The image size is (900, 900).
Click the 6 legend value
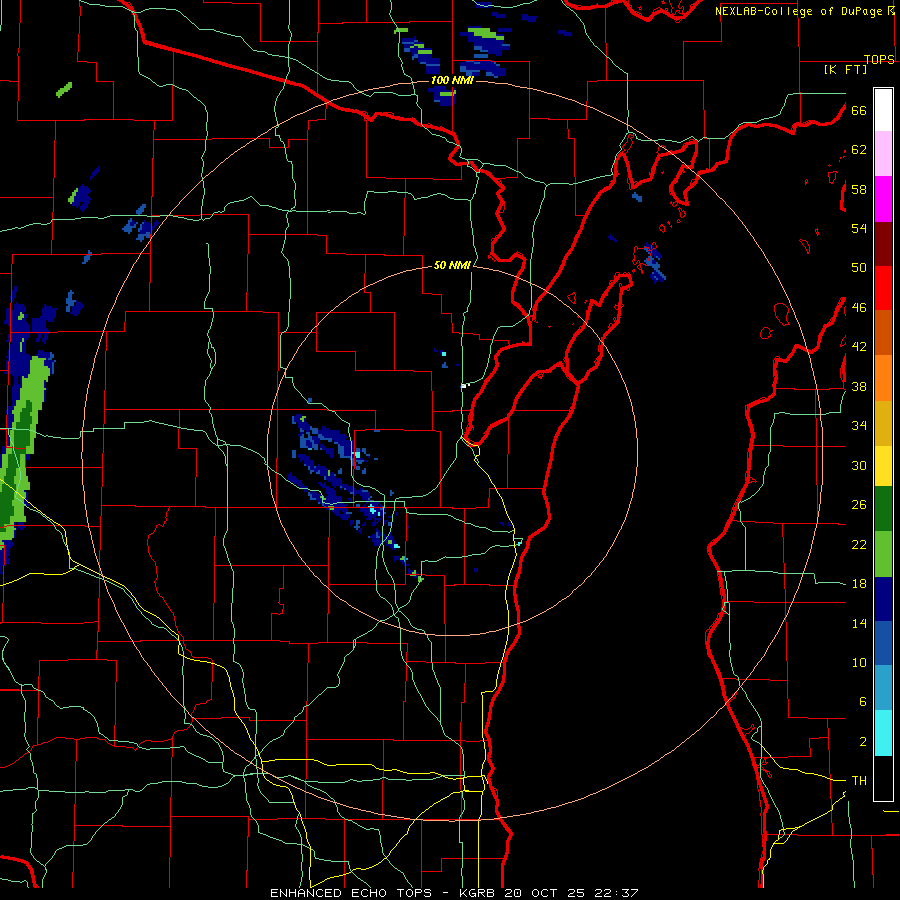pos(862,702)
